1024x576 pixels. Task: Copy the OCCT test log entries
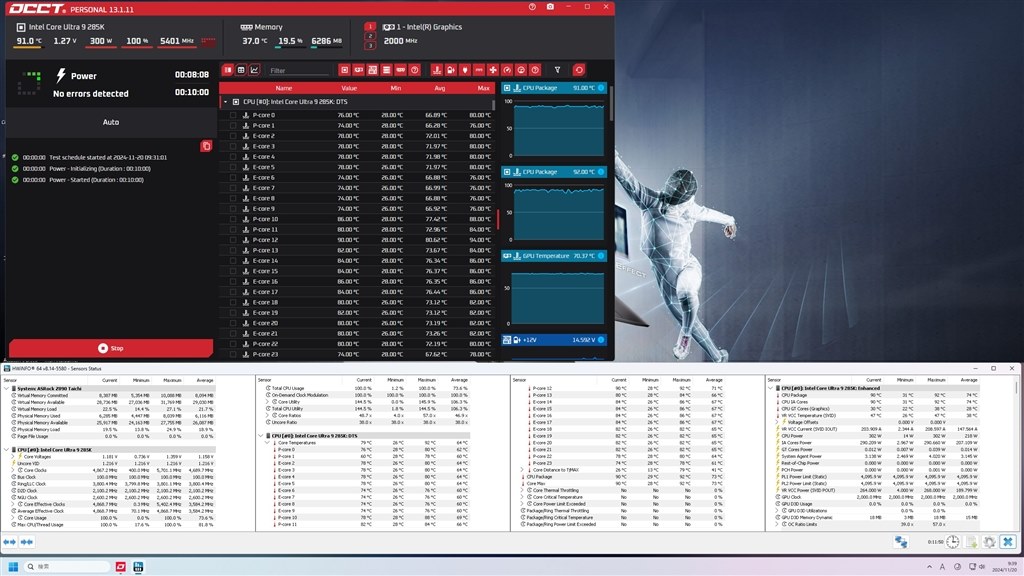click(206, 146)
